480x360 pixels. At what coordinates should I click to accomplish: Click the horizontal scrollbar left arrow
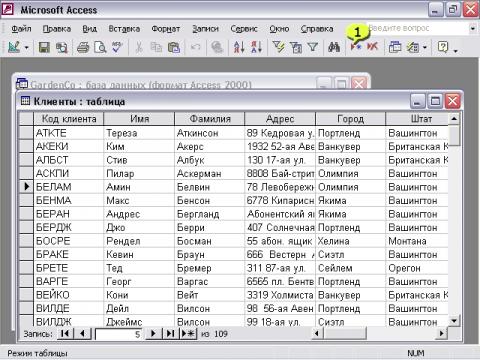point(317,333)
